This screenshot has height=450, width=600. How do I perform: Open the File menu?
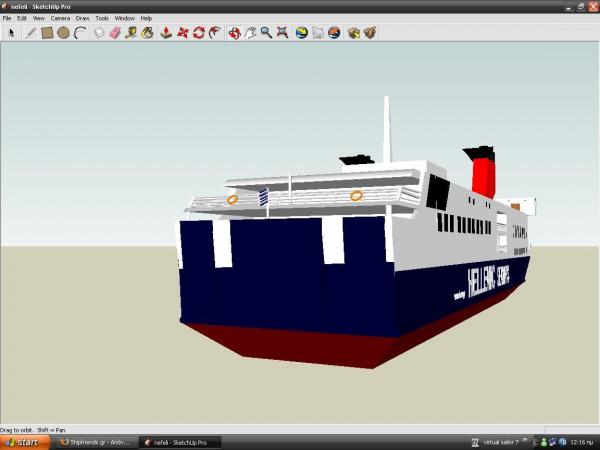[6, 18]
